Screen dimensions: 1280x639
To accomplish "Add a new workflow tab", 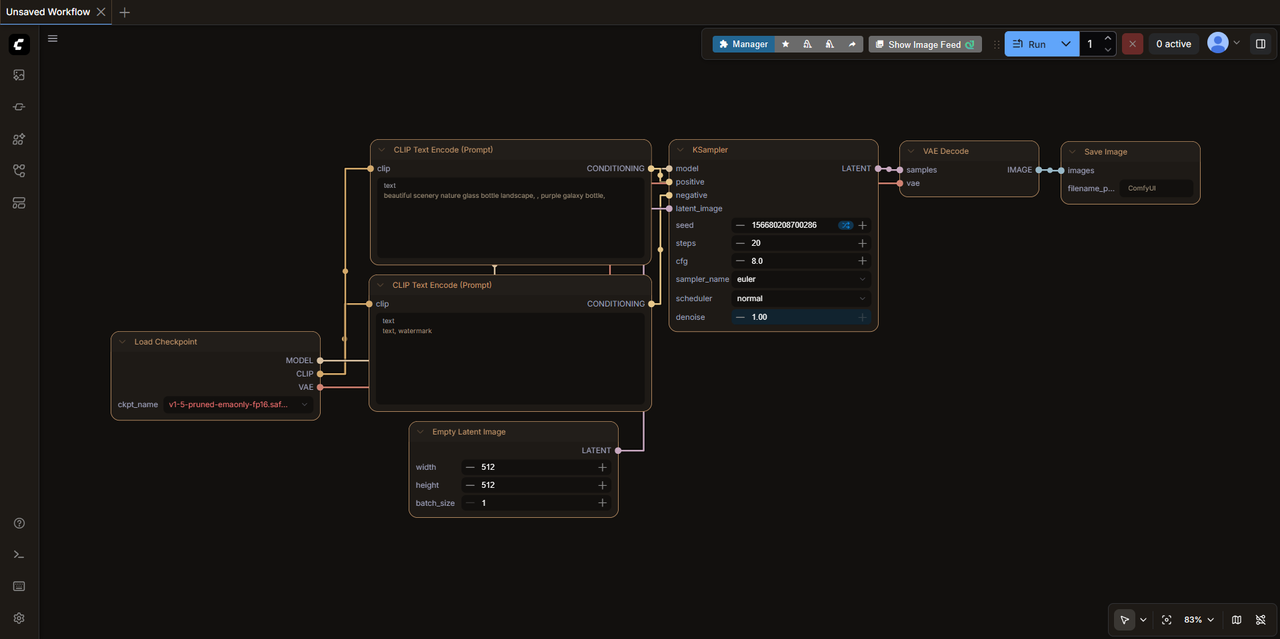I will pyautogui.click(x=124, y=12).
